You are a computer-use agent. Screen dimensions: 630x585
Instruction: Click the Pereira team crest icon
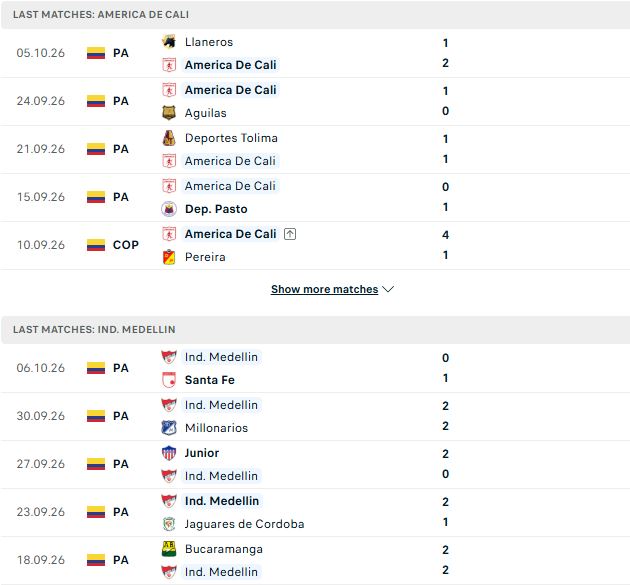pos(169,257)
